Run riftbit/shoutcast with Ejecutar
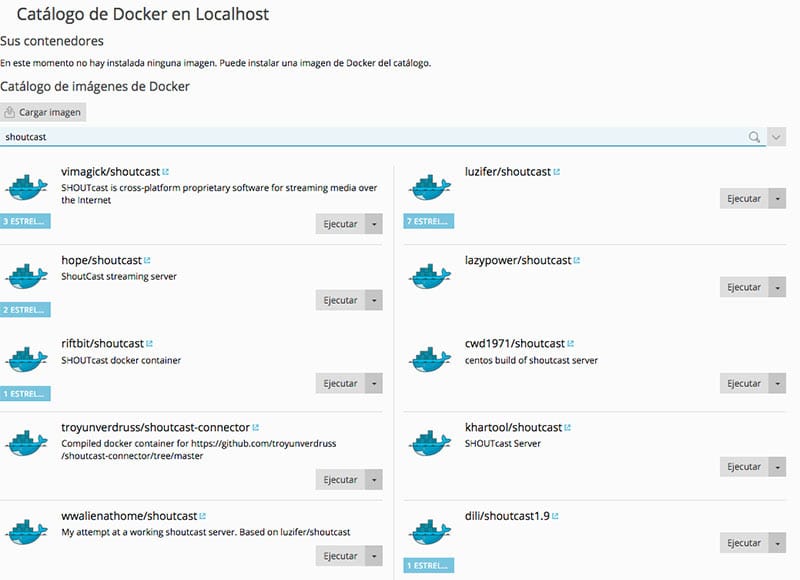This screenshot has width=800, height=580. click(x=340, y=384)
